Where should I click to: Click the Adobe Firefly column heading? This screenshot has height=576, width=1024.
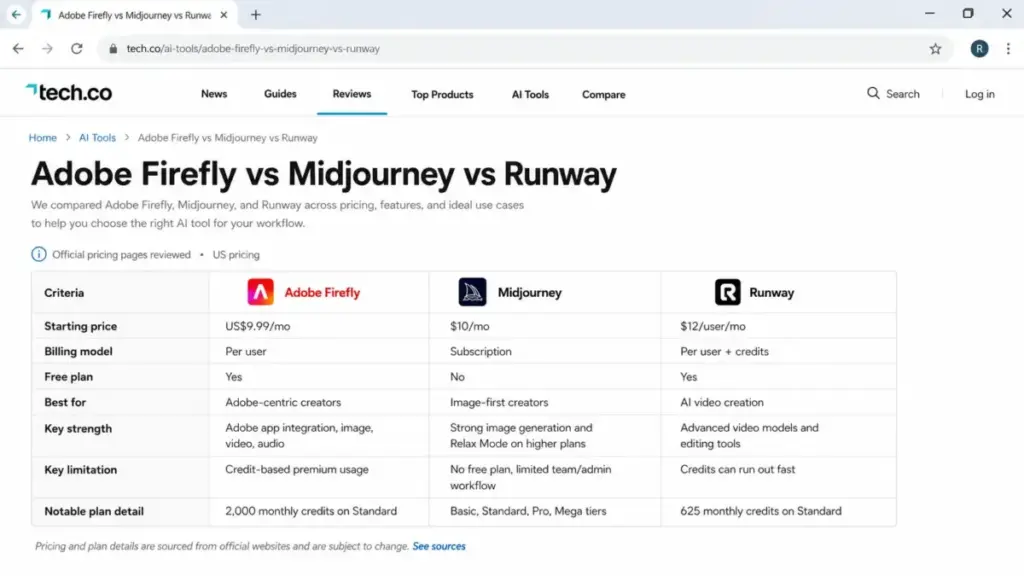(x=322, y=293)
